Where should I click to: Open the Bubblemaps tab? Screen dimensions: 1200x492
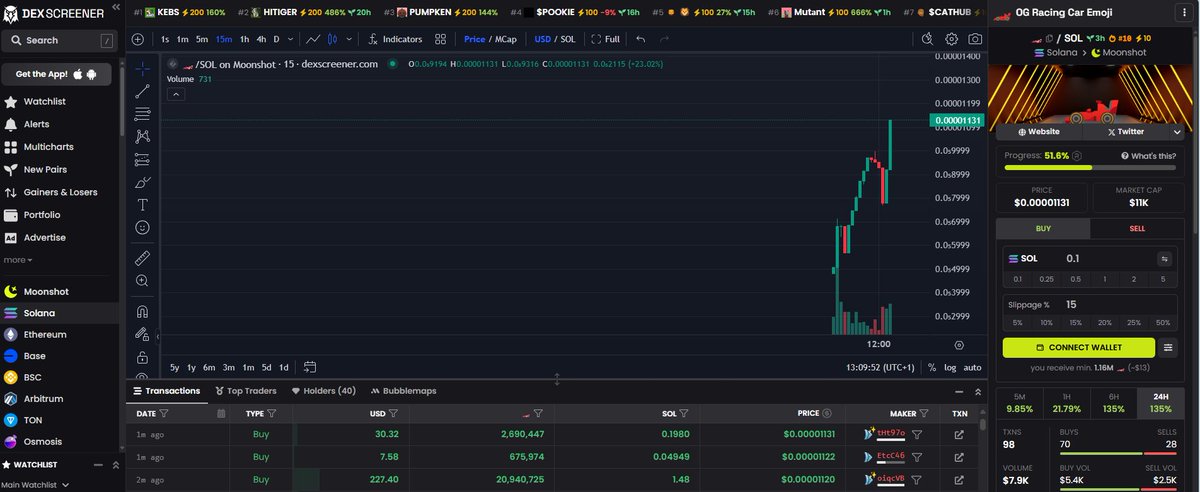coord(403,391)
